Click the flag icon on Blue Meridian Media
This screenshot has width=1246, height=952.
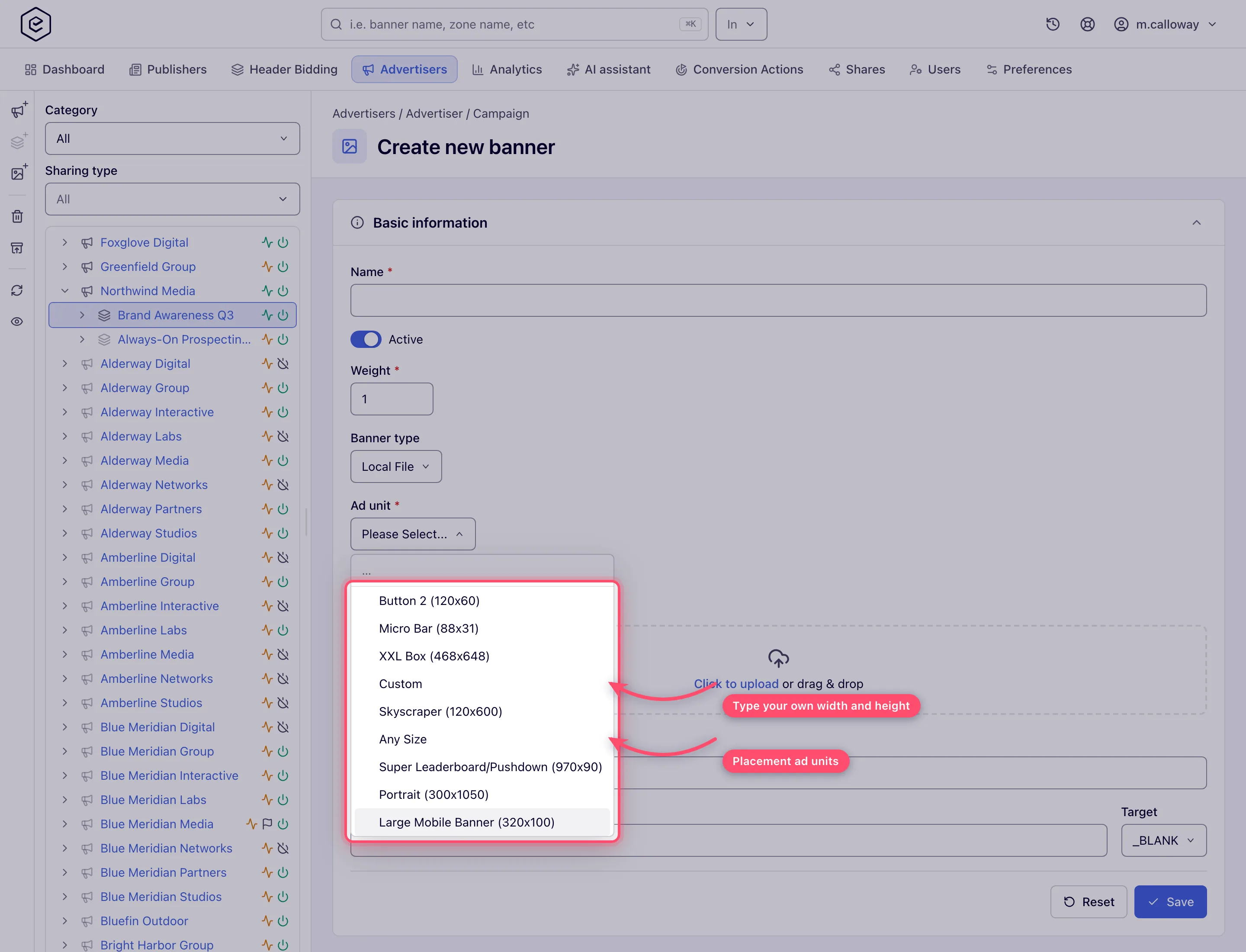coord(267,824)
